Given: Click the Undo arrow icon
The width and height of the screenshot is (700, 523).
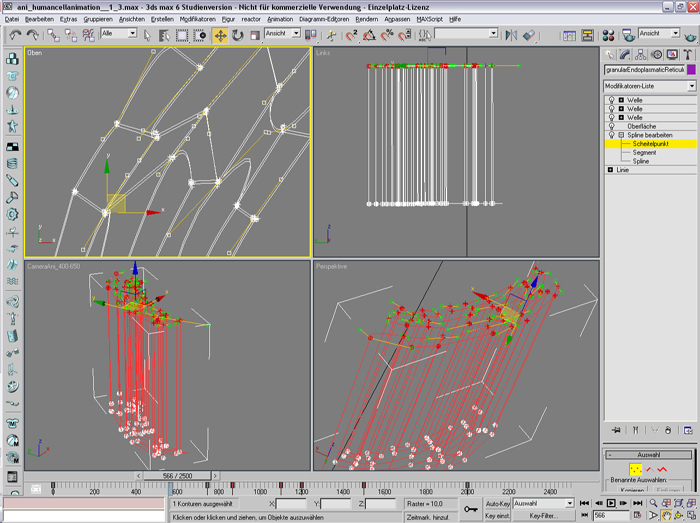Looking at the screenshot, I should click(x=15, y=34).
